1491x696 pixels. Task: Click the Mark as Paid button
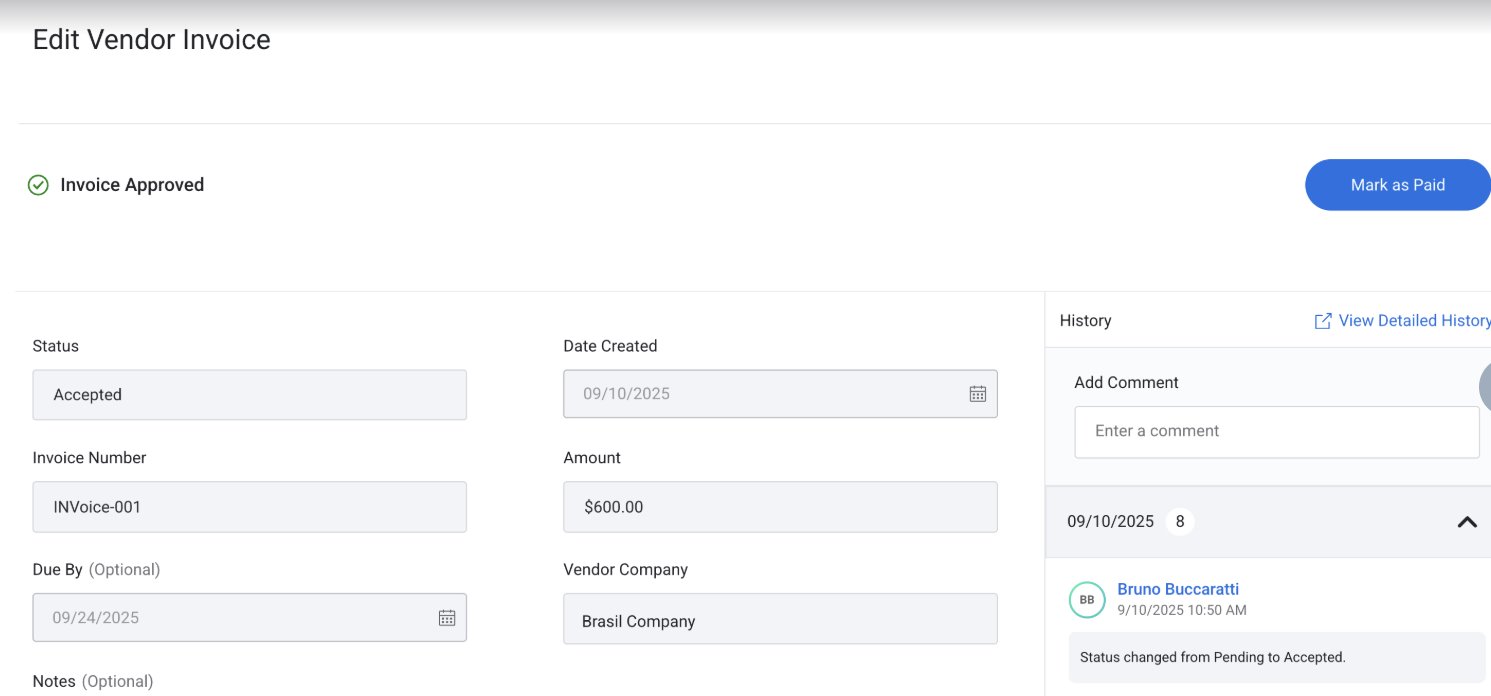(1398, 185)
